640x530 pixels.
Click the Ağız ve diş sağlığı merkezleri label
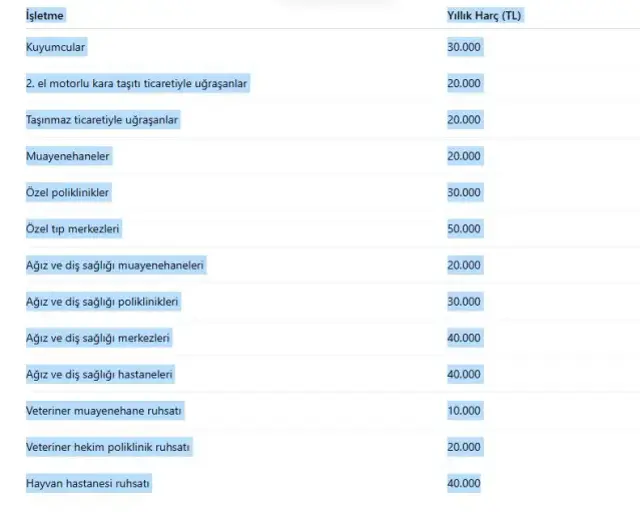click(98, 338)
